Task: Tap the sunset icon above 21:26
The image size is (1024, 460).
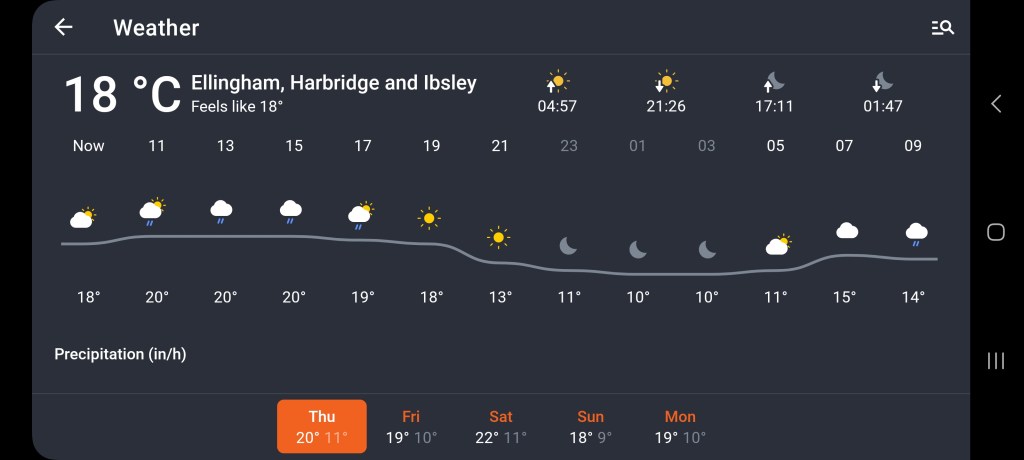Action: (x=666, y=81)
